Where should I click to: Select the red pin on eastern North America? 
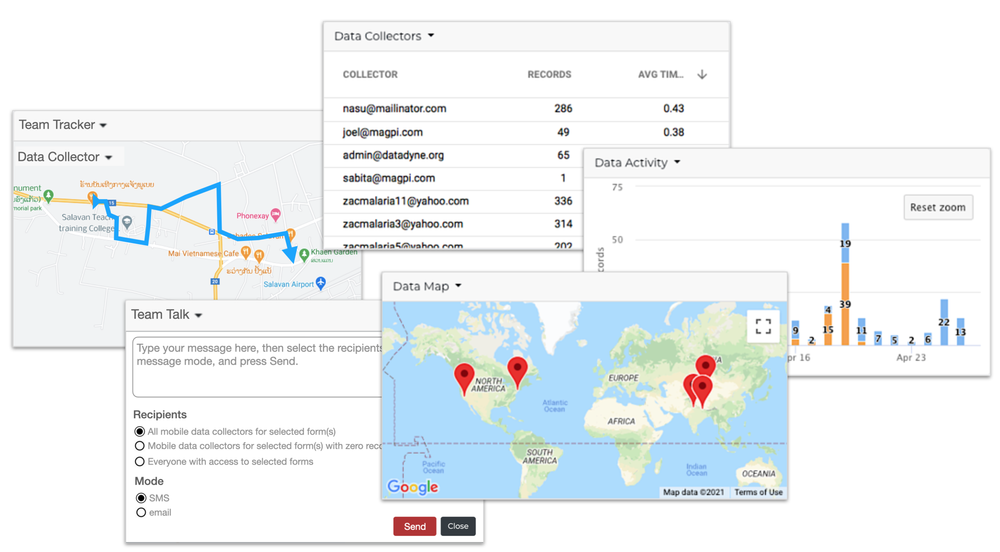pos(517,372)
